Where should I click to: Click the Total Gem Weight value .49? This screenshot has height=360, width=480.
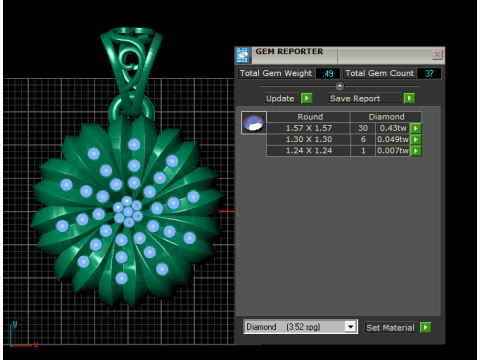[x=328, y=73]
